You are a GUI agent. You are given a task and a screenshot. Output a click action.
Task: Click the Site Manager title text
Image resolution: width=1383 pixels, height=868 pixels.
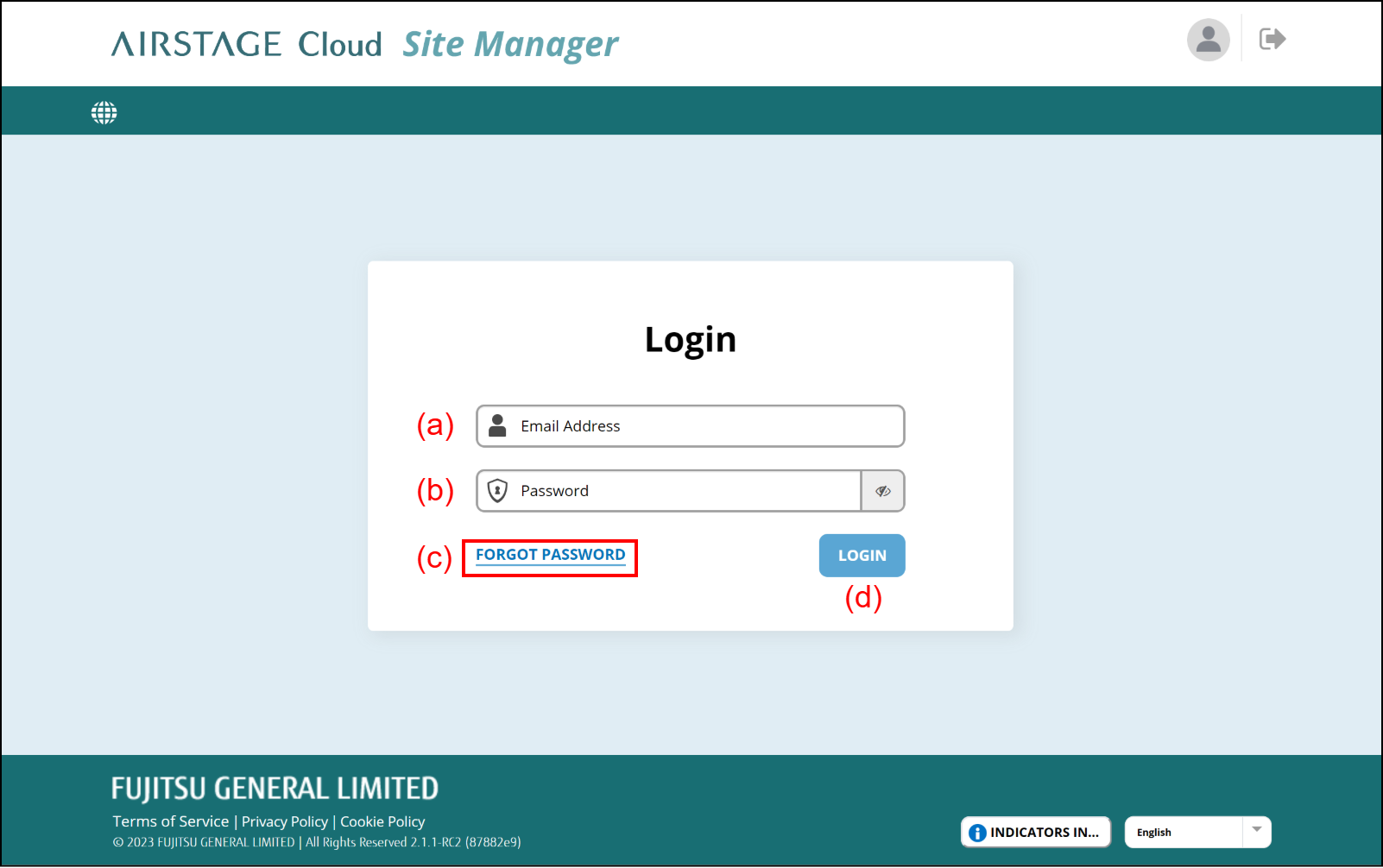tap(510, 44)
